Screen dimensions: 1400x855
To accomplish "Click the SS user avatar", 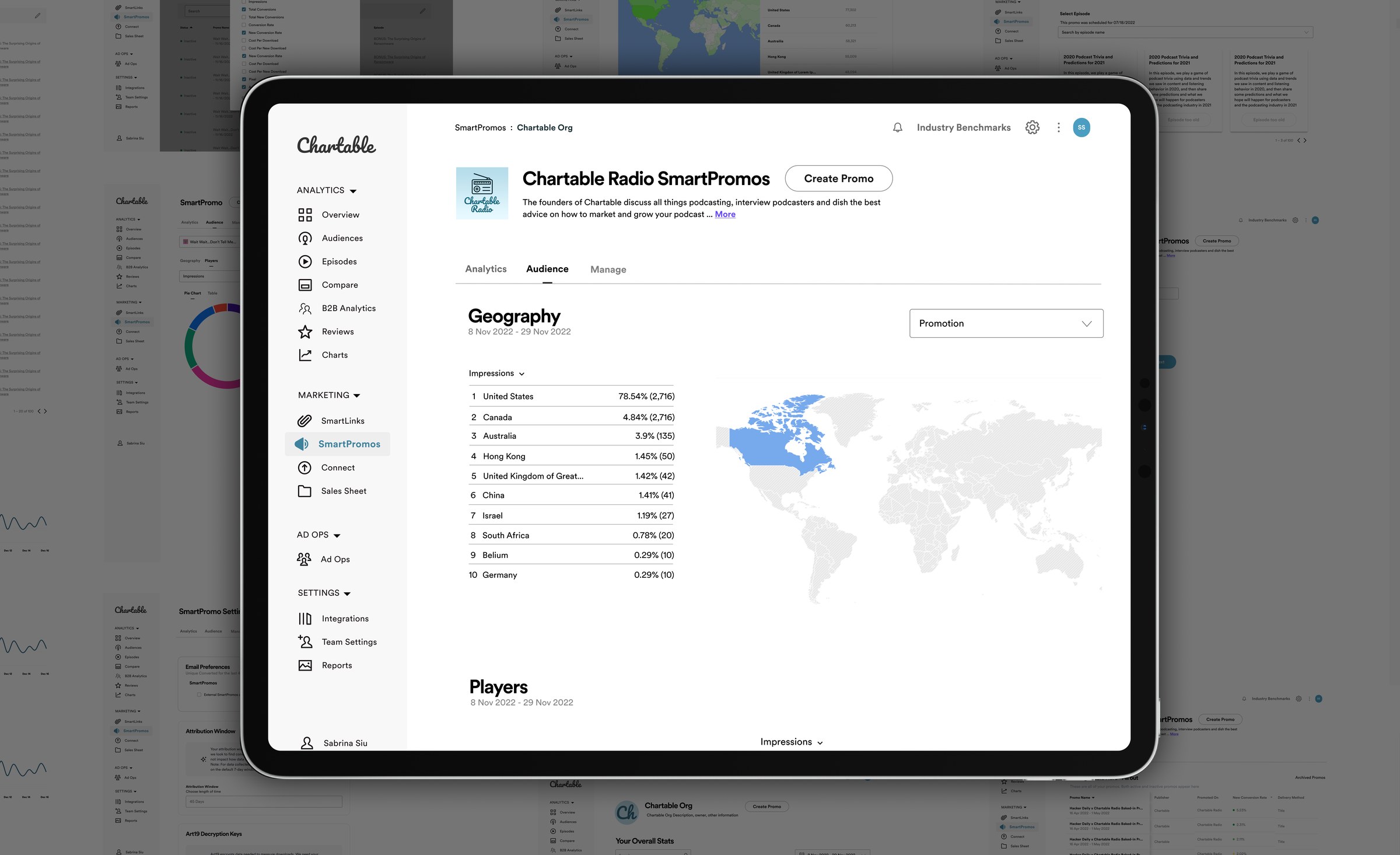I will [1081, 127].
